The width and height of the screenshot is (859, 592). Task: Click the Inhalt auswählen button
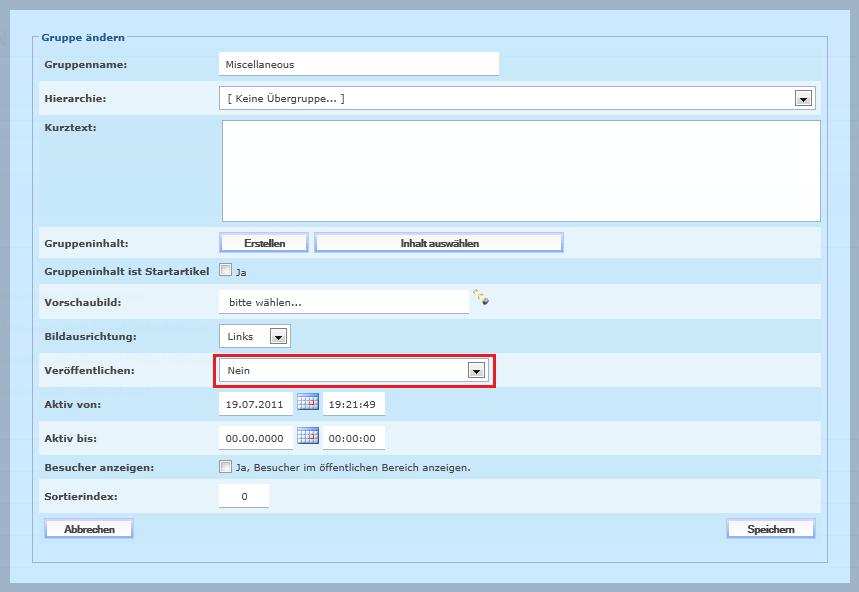tap(439, 243)
